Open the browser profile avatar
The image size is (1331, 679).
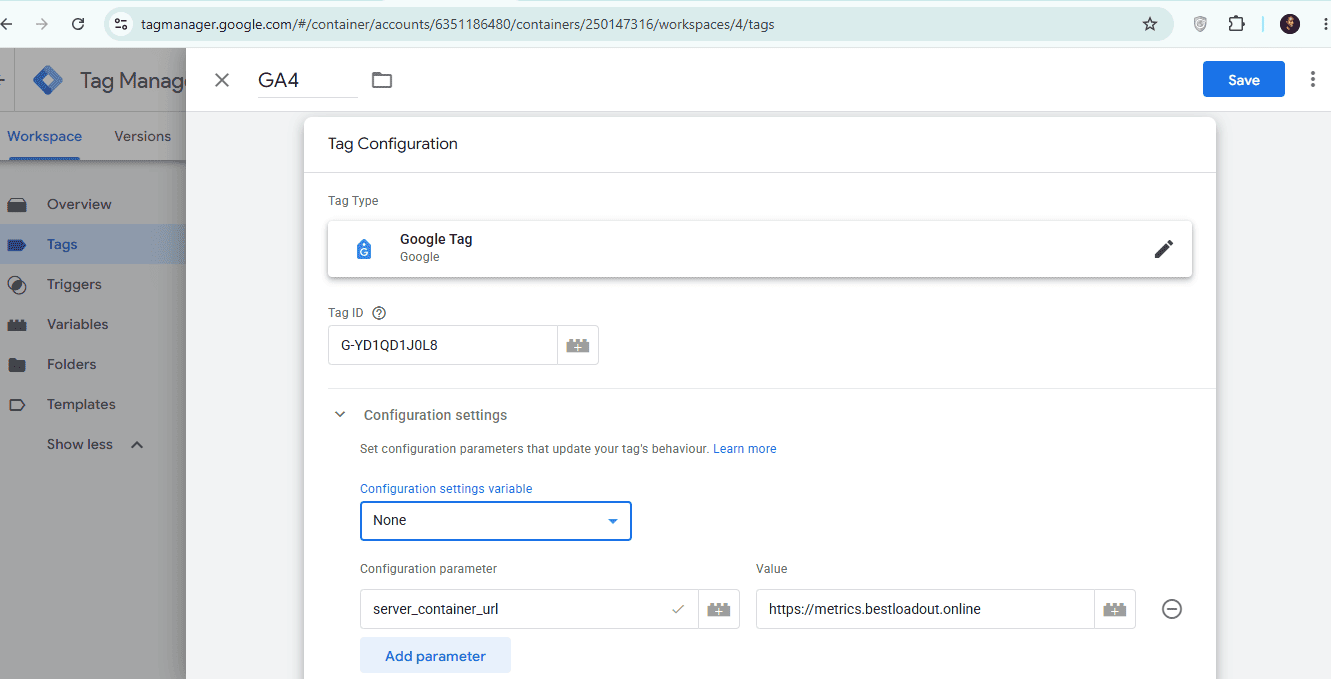click(1290, 24)
